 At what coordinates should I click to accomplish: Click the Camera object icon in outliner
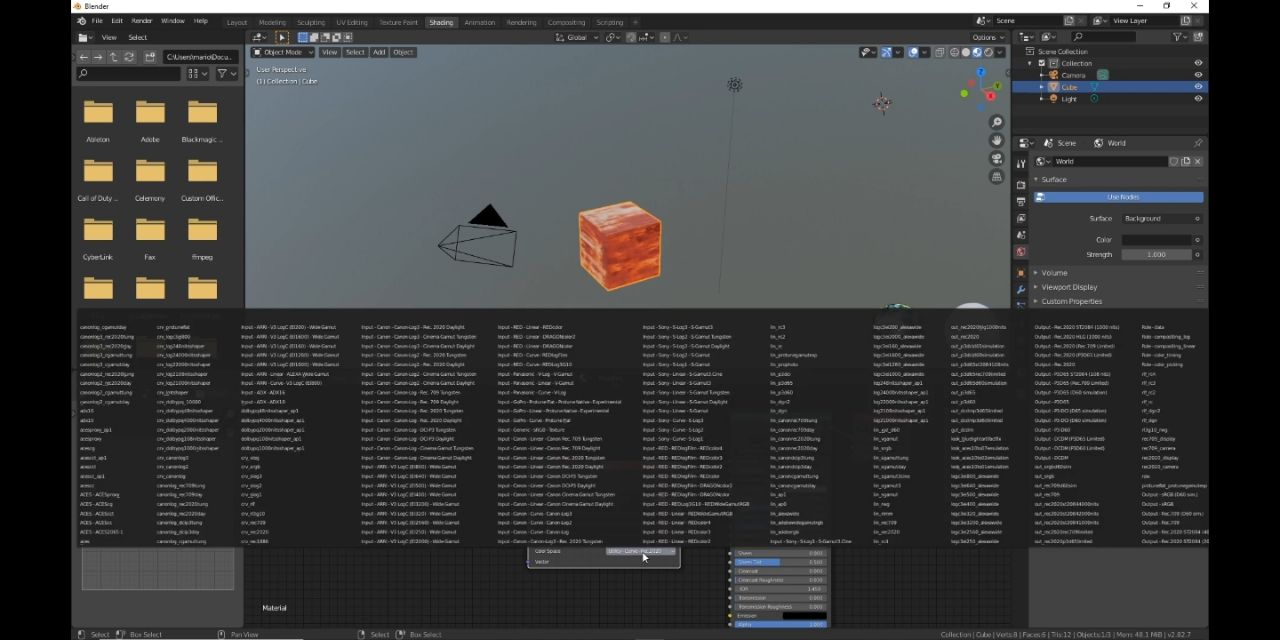click(x=1054, y=75)
